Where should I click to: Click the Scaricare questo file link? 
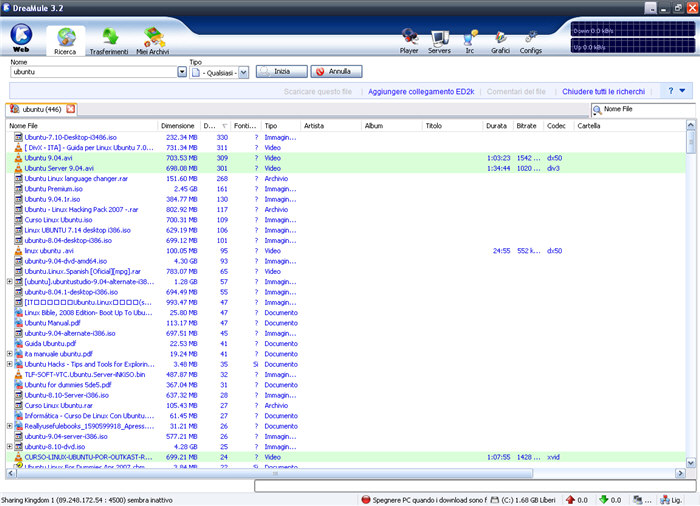pyautogui.click(x=318, y=92)
